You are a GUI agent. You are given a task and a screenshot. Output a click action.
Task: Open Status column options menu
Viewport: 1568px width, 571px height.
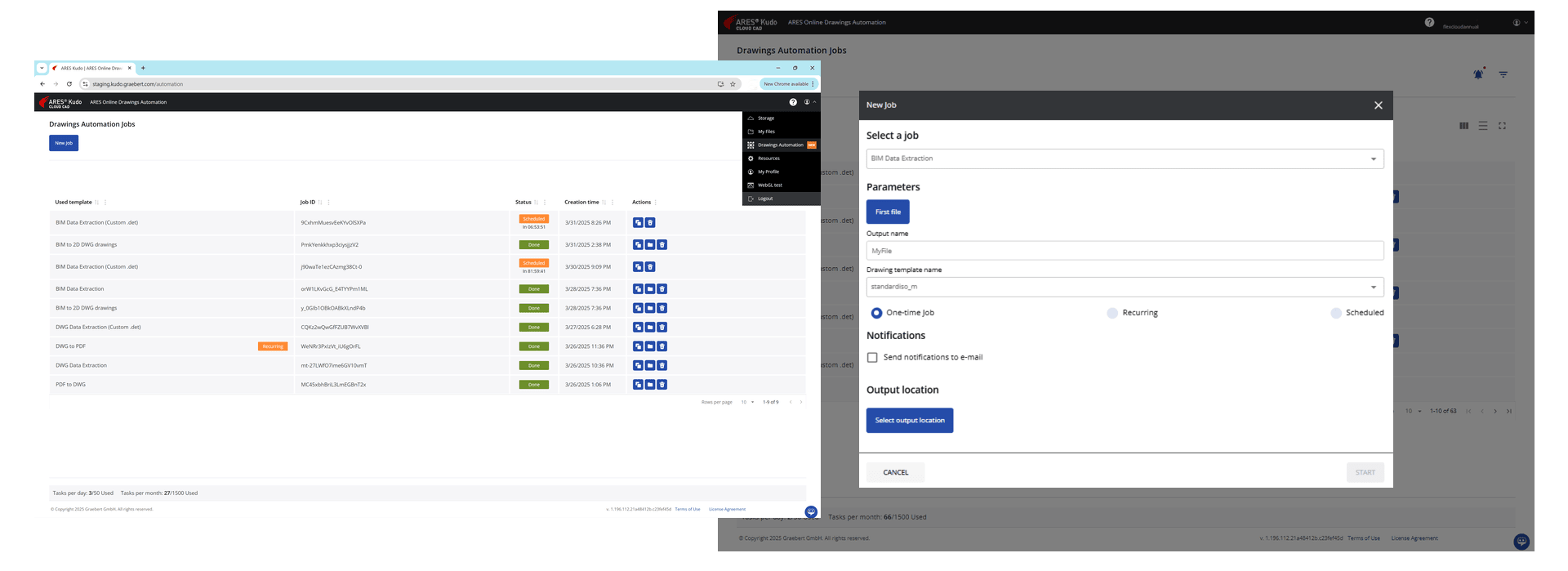point(545,203)
